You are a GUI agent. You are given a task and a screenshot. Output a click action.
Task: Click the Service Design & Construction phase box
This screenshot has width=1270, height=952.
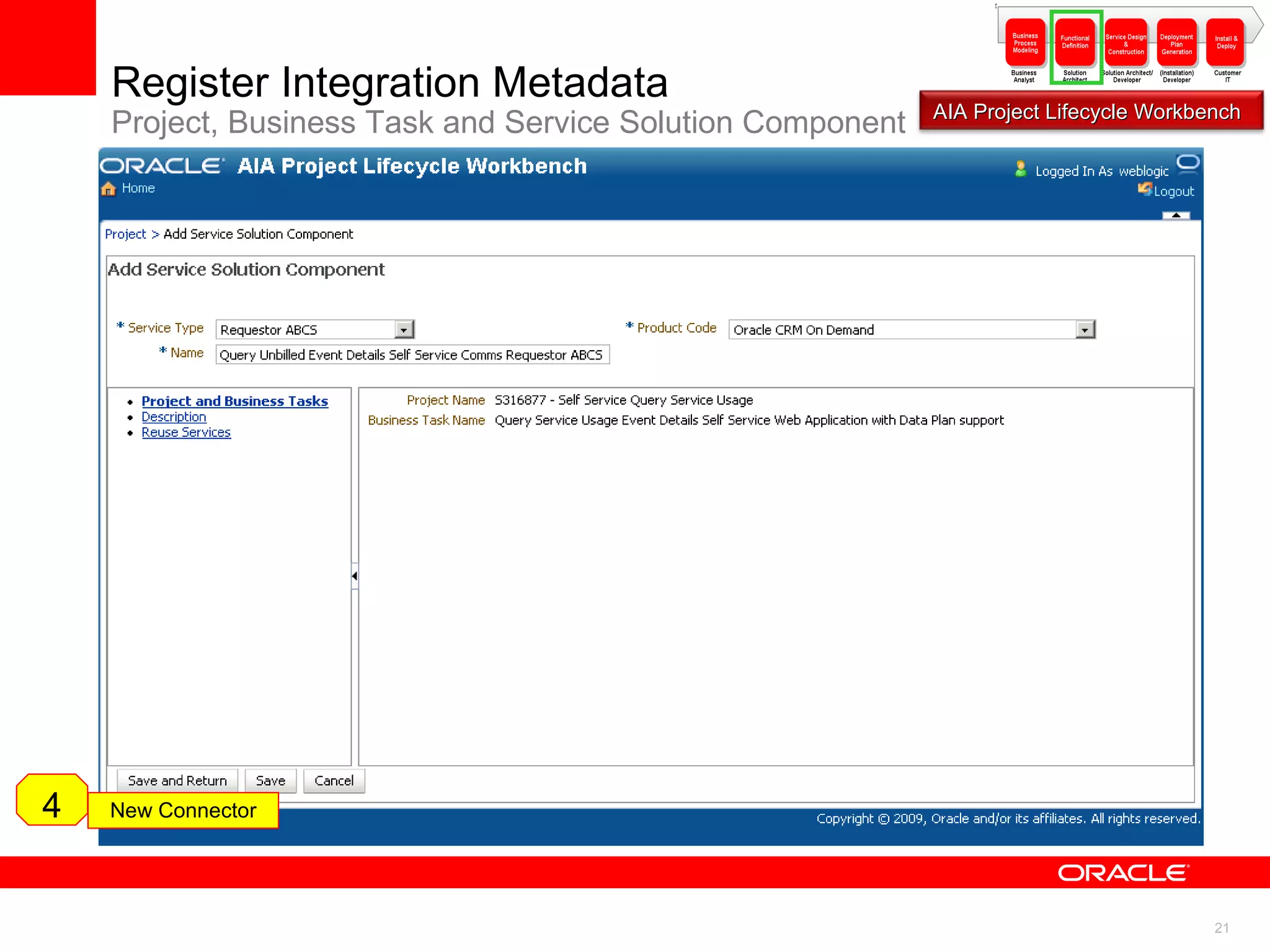click(1126, 43)
